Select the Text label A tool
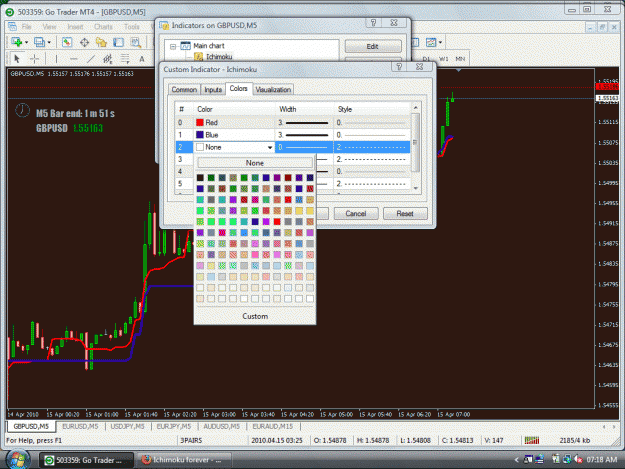The width and height of the screenshot is (625, 469). coord(142,59)
